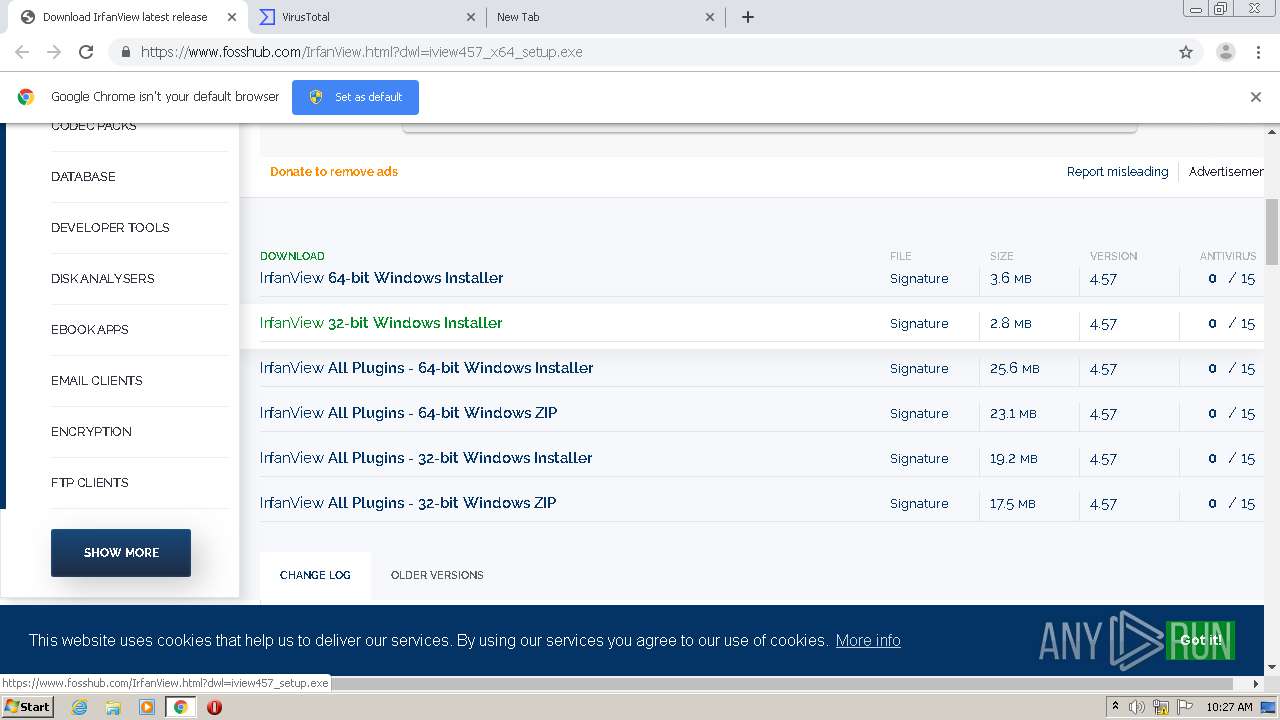Download All Plugins 32-bit Windows ZIP
The width and height of the screenshot is (1280, 720).
408,503
